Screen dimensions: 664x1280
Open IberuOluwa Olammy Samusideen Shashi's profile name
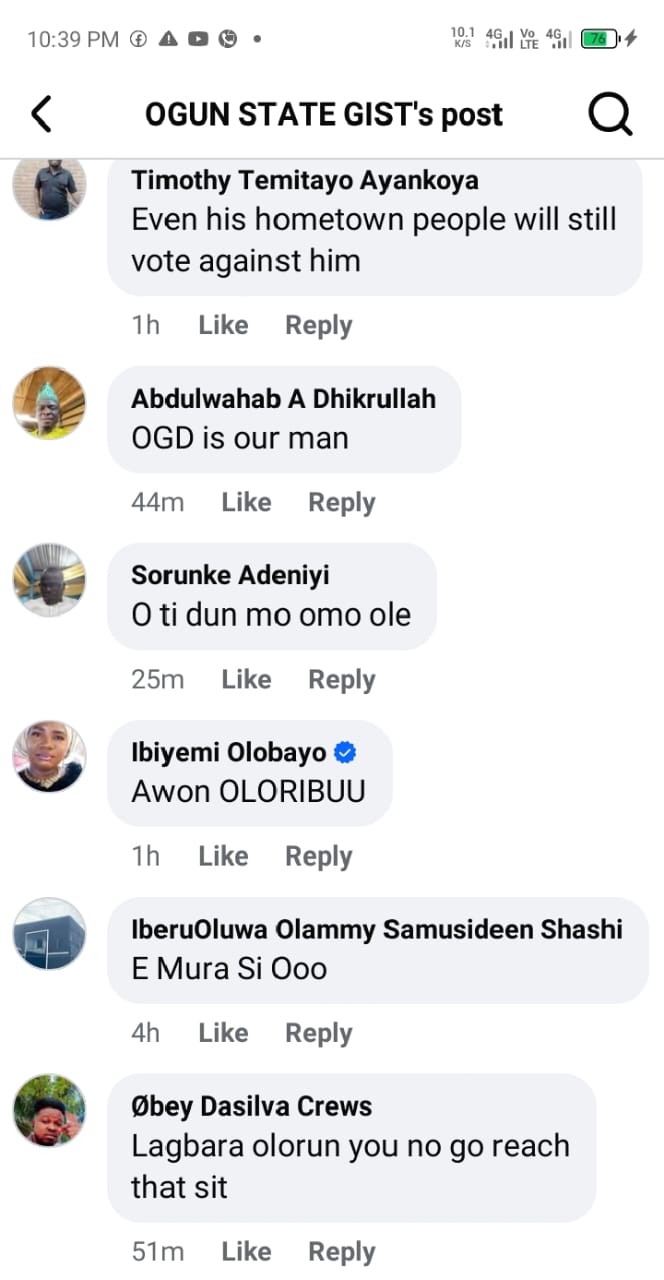pos(377,929)
